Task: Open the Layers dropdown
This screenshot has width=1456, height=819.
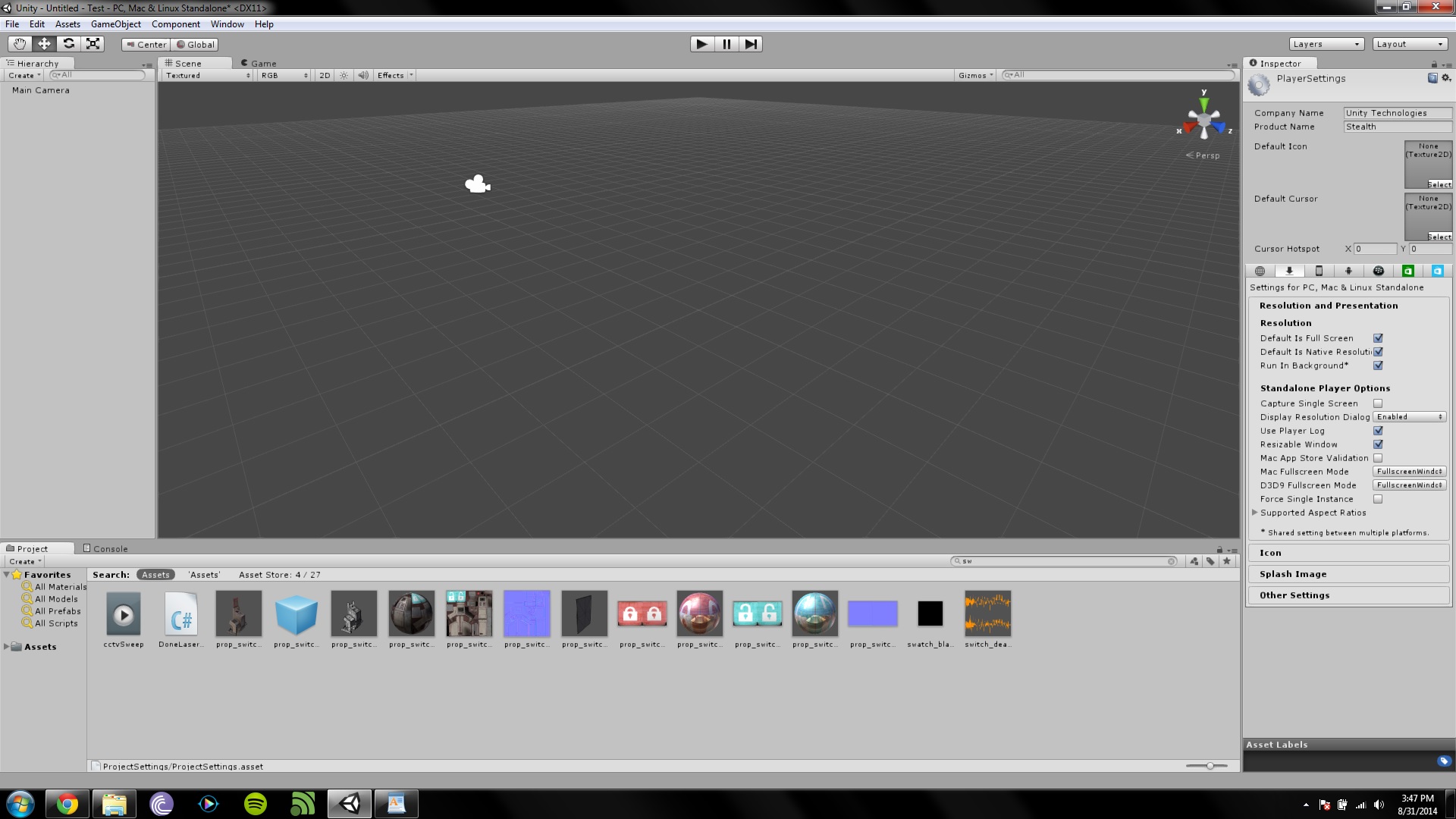Action: point(1326,43)
